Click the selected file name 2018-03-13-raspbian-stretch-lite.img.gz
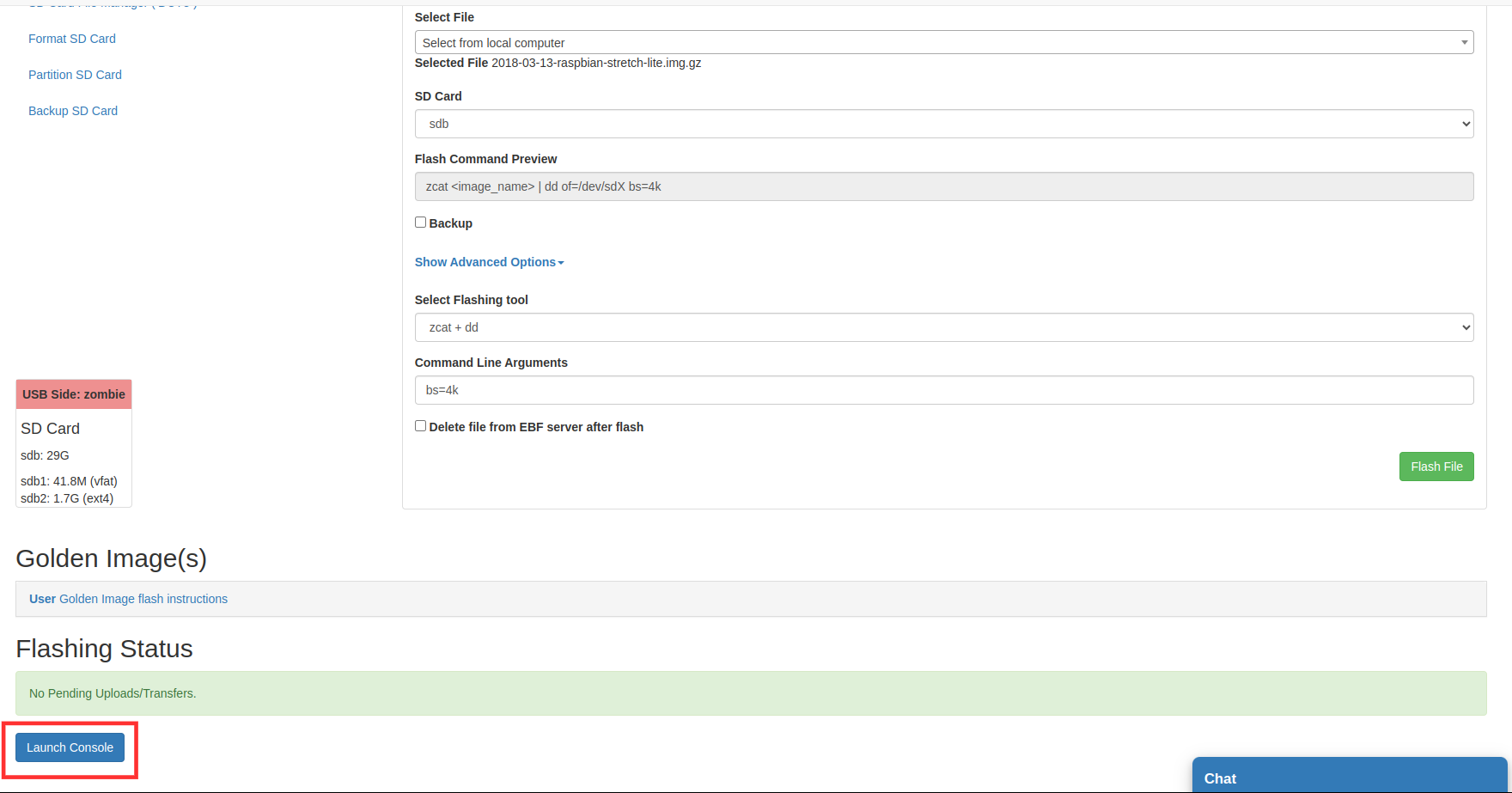The image size is (1512, 793). pyautogui.click(x=596, y=63)
